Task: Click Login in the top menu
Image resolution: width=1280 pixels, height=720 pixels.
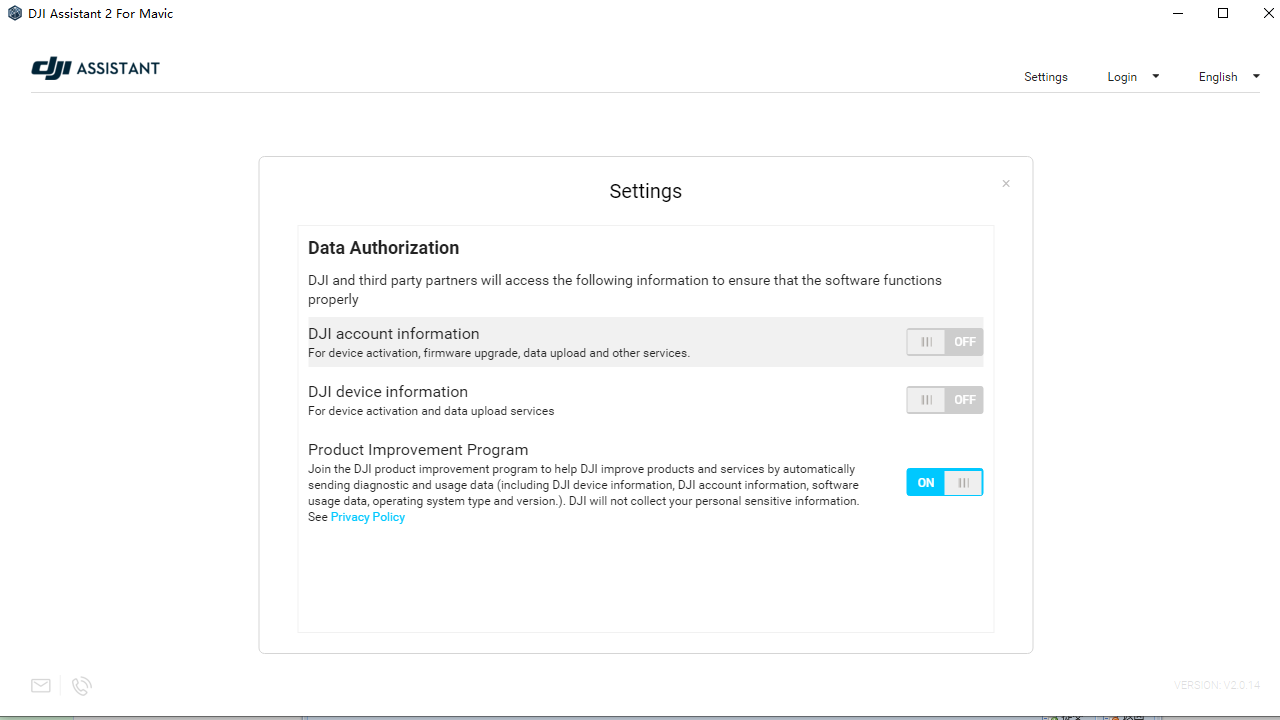Action: (1121, 77)
